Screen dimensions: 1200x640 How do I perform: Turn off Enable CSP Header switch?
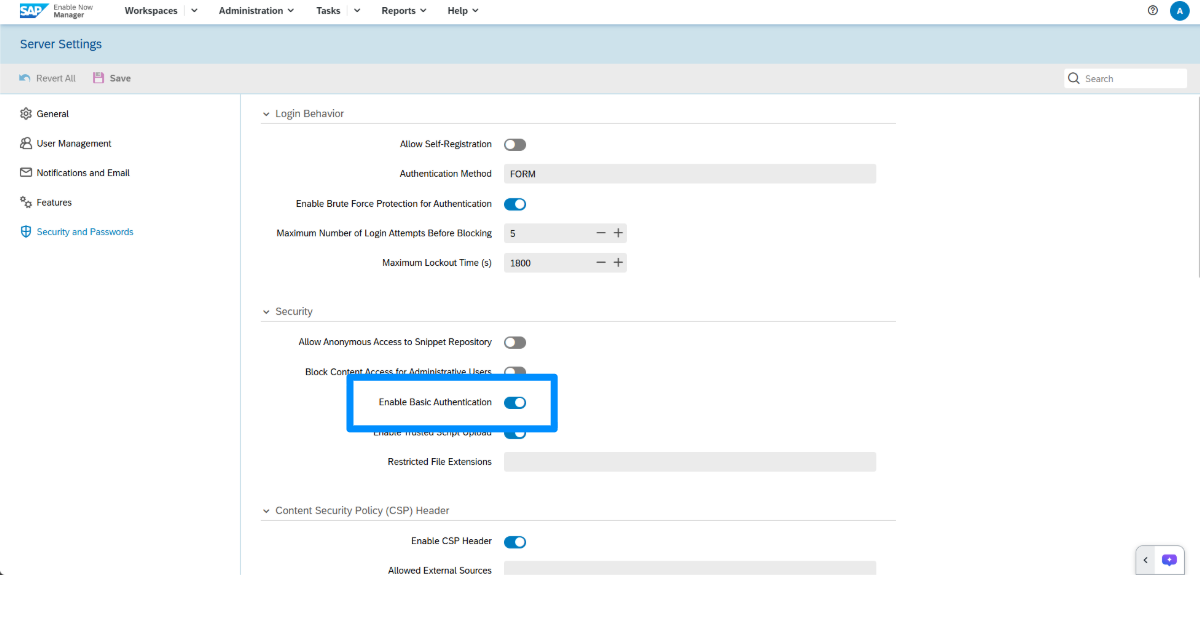coord(515,542)
